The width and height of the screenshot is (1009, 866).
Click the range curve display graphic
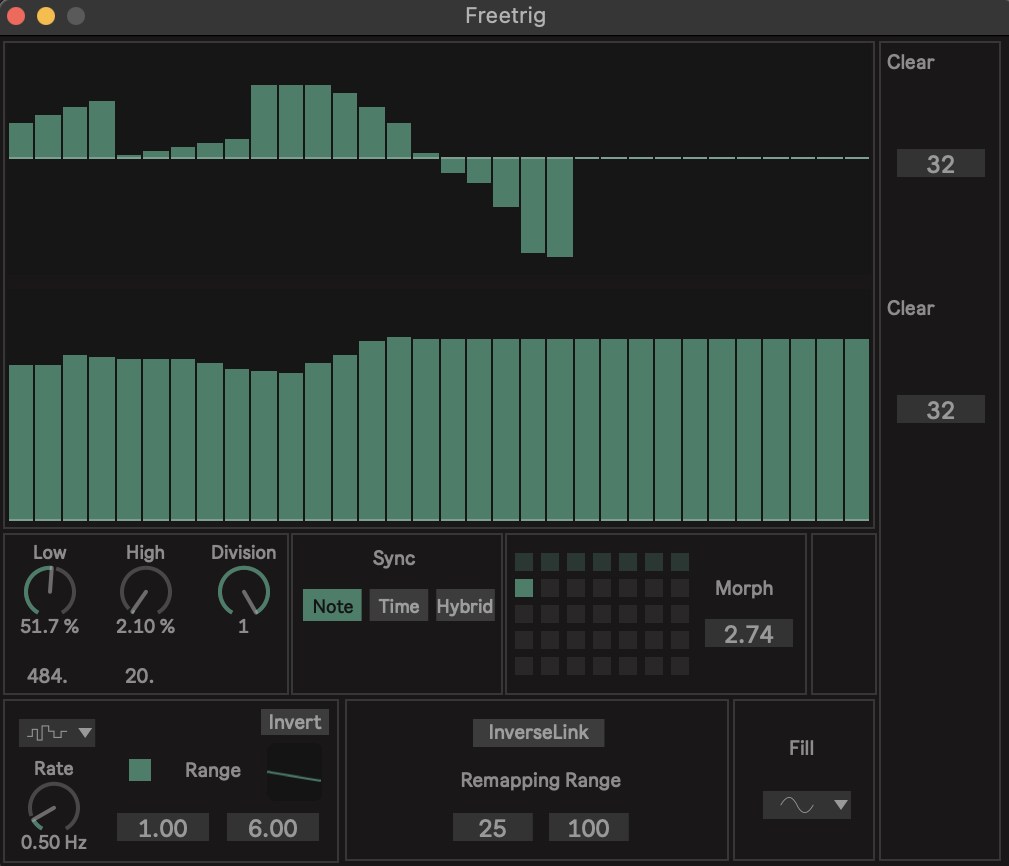294,771
